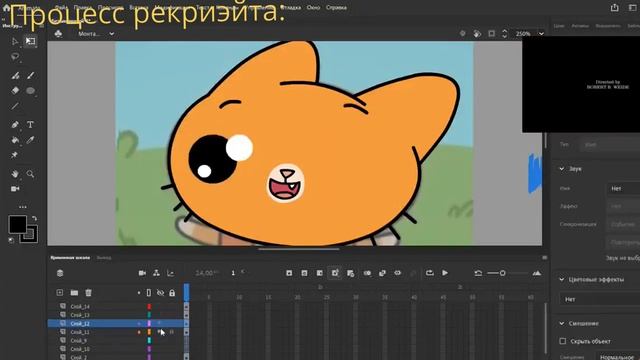Open the Окно menu
This screenshot has height=360, width=640.
coord(313,7)
